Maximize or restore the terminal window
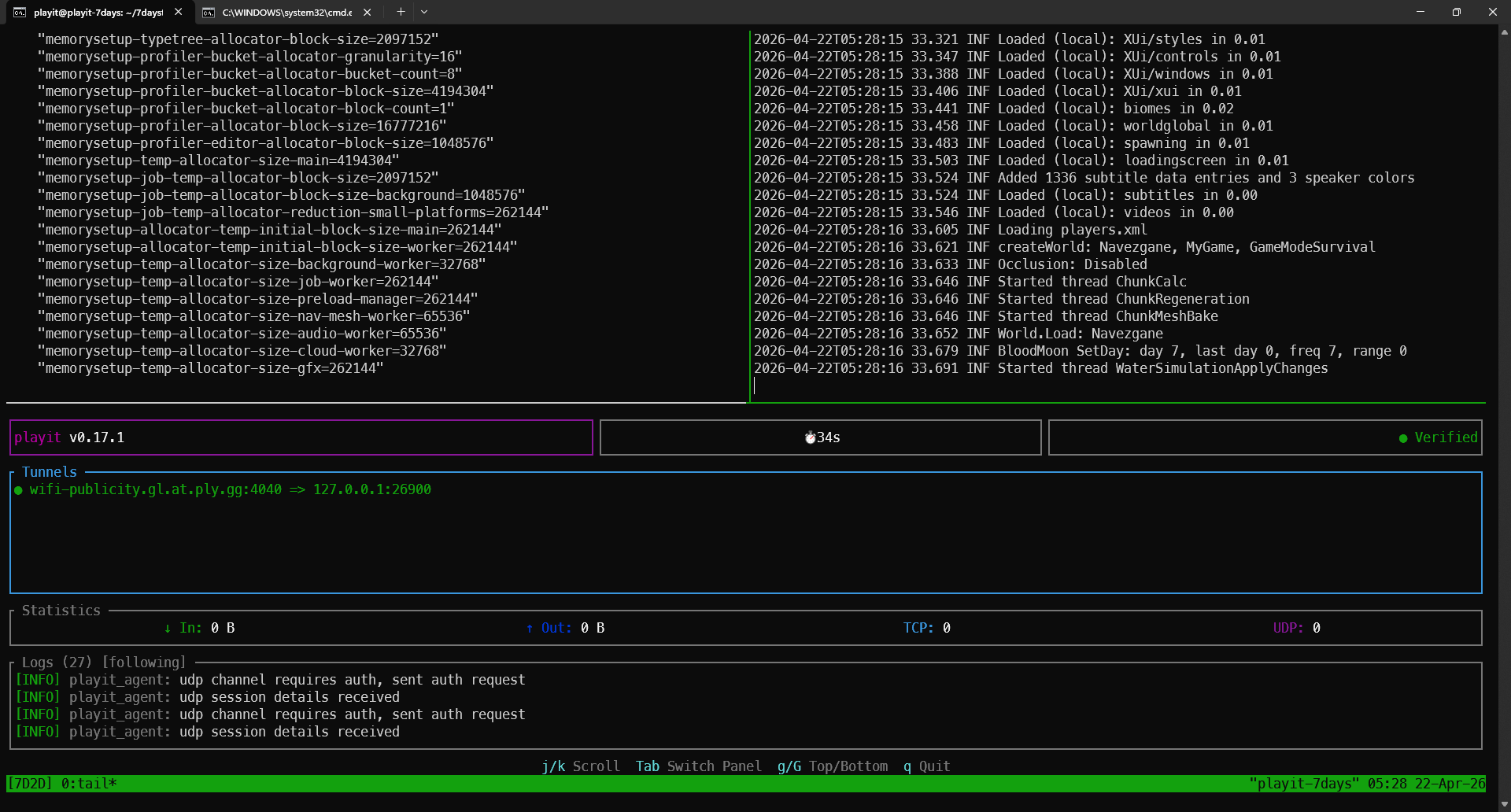 1457,12
